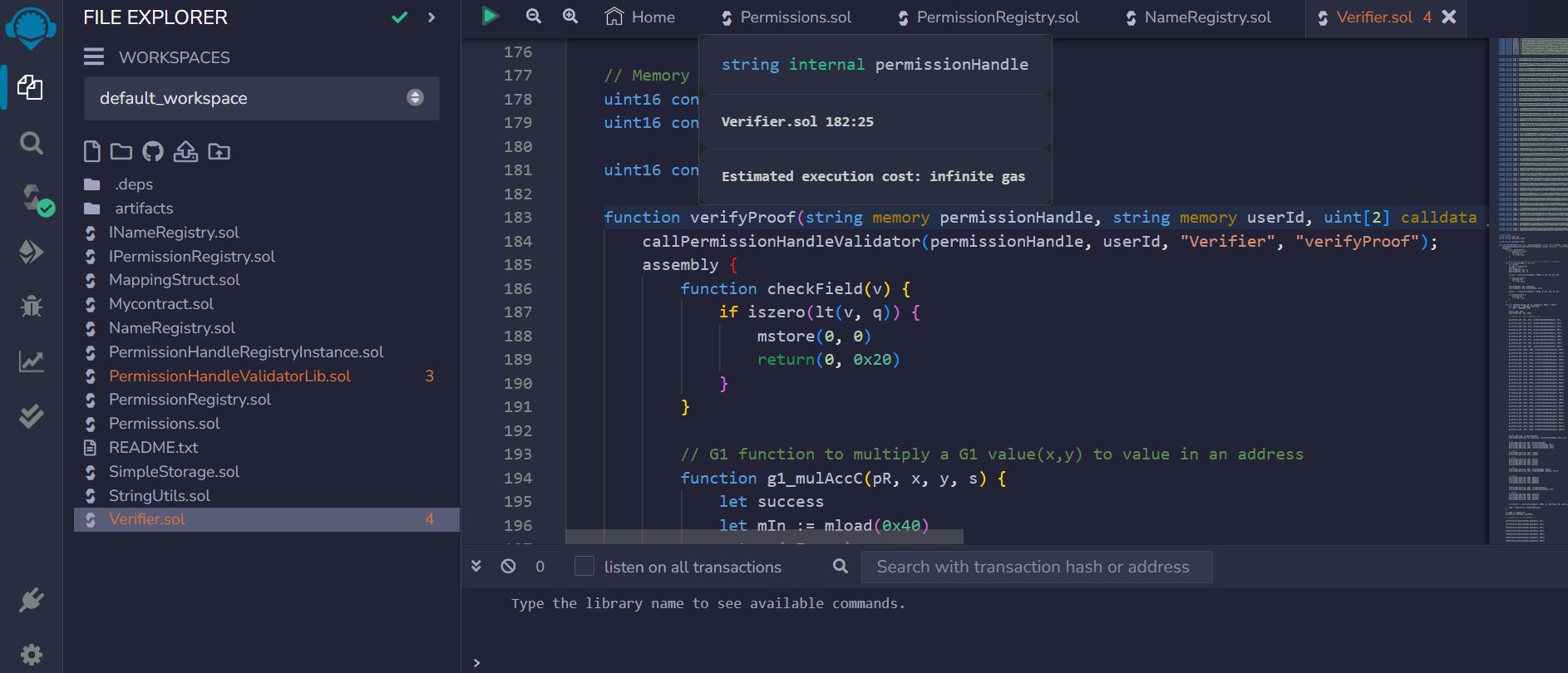This screenshot has height=673, width=1568.
Task: Click editor horizontal scrollbar
Action: [x=764, y=537]
